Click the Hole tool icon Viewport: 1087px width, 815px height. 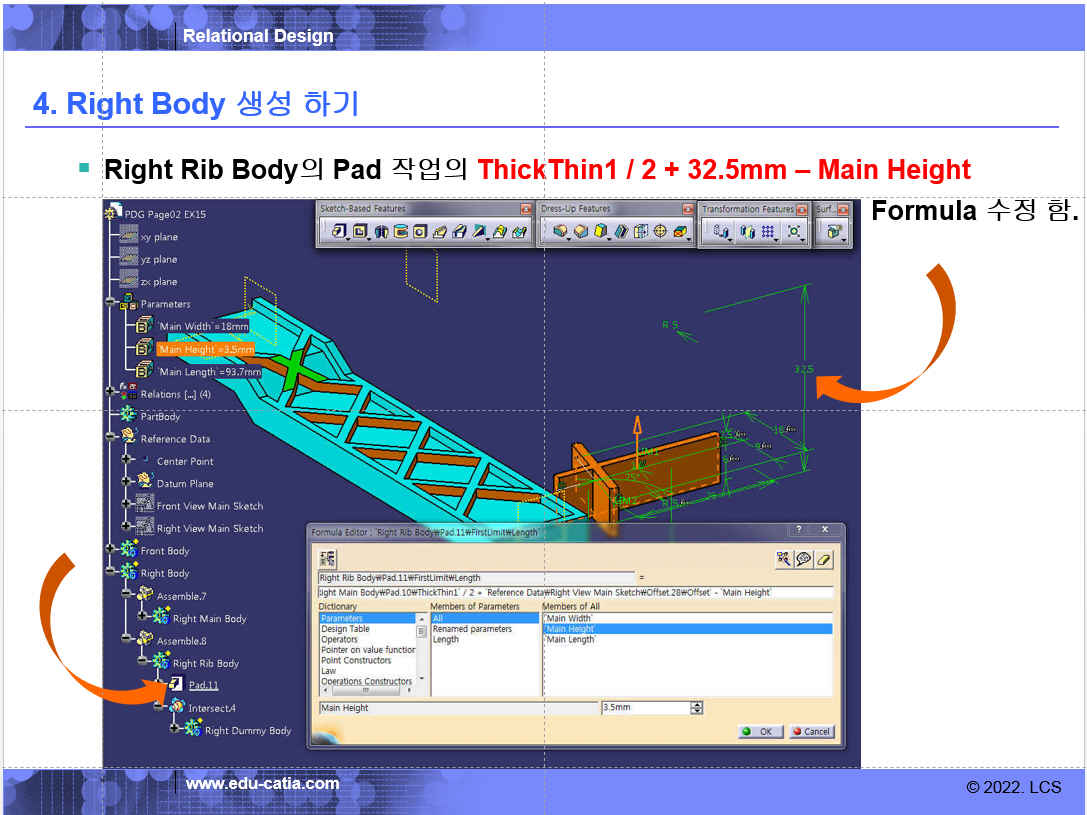[421, 232]
